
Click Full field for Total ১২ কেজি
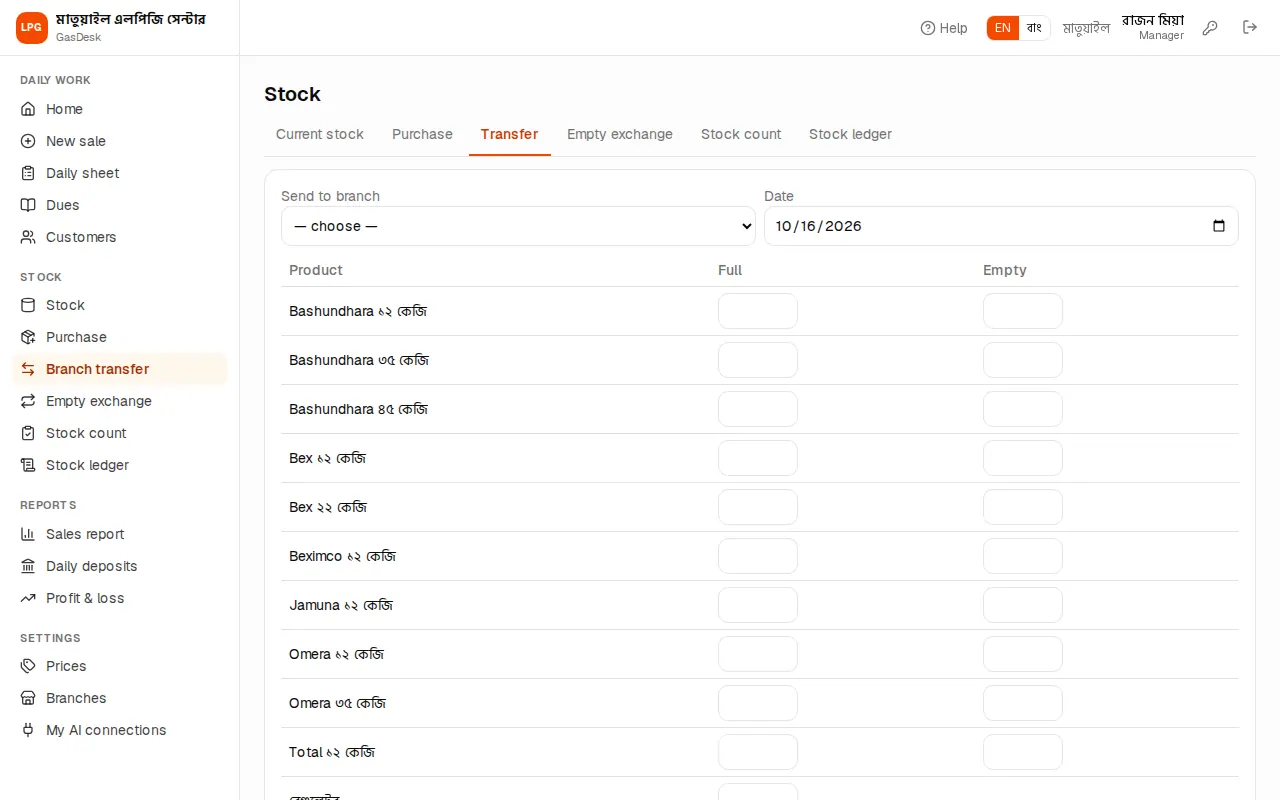[758, 752]
